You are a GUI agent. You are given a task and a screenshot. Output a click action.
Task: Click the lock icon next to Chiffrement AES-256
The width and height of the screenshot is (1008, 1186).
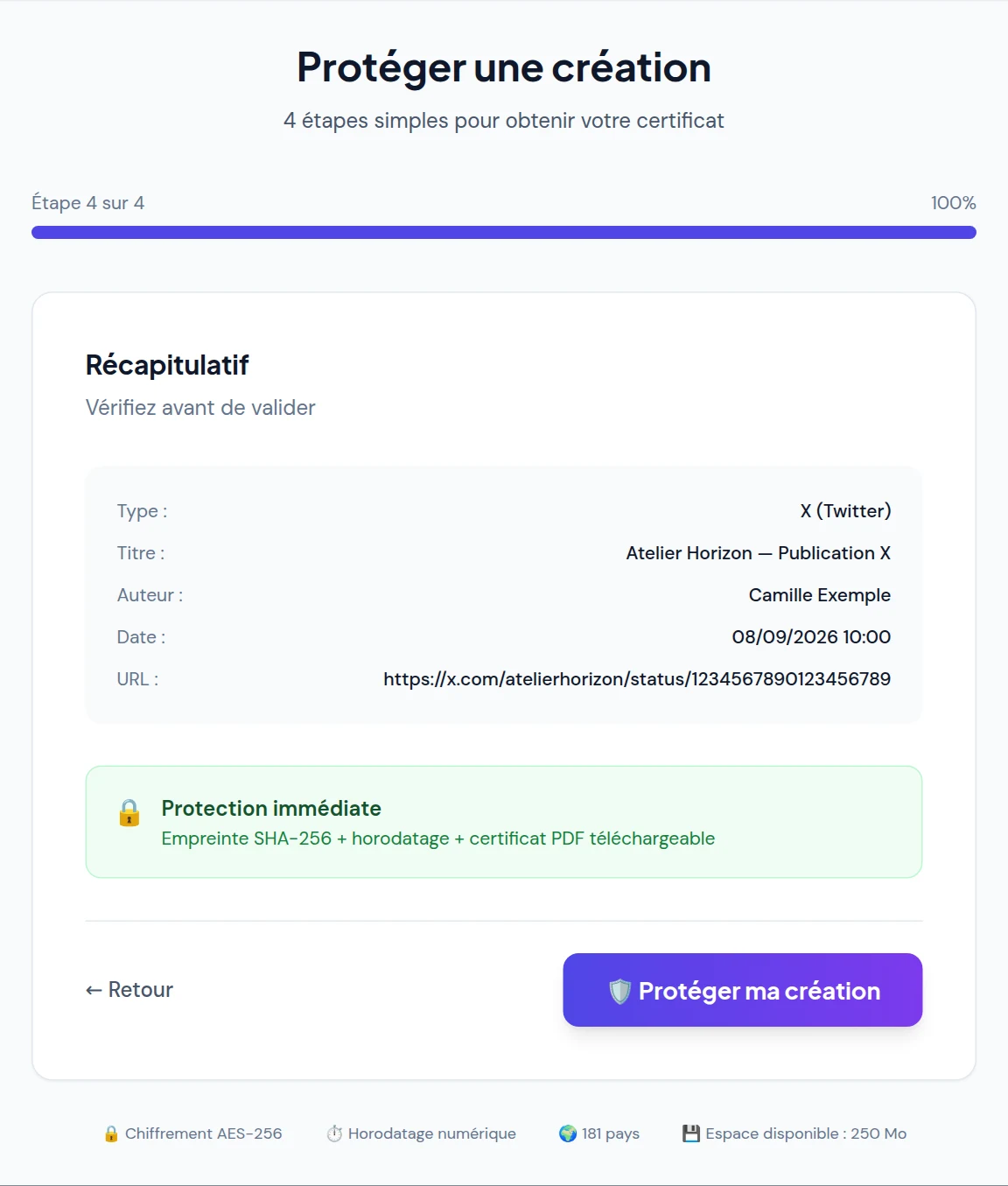click(111, 1133)
